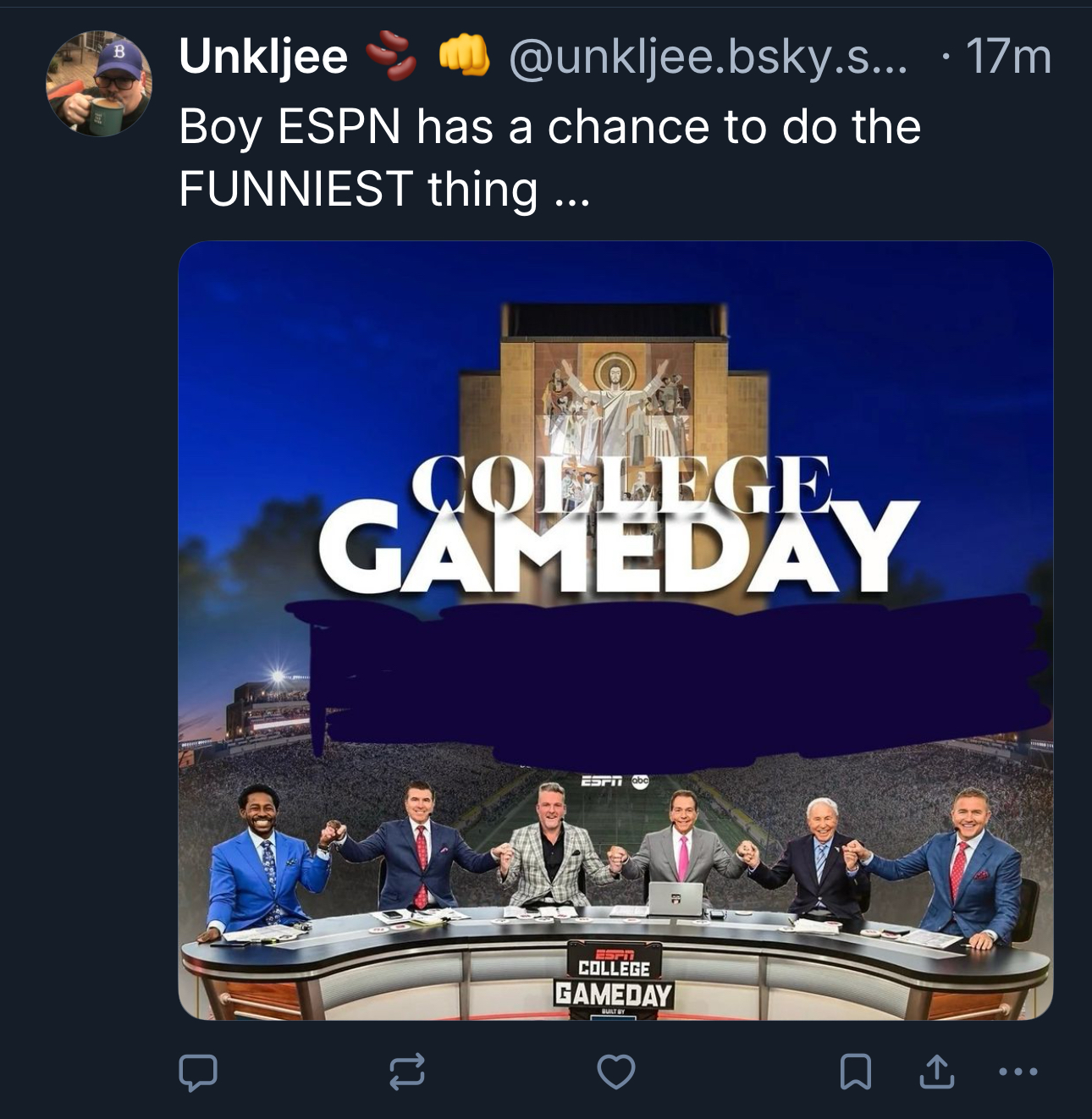This screenshot has height=1119, width=1092.
Task: Repost this post using the arrows icon
Action: coord(406,1072)
